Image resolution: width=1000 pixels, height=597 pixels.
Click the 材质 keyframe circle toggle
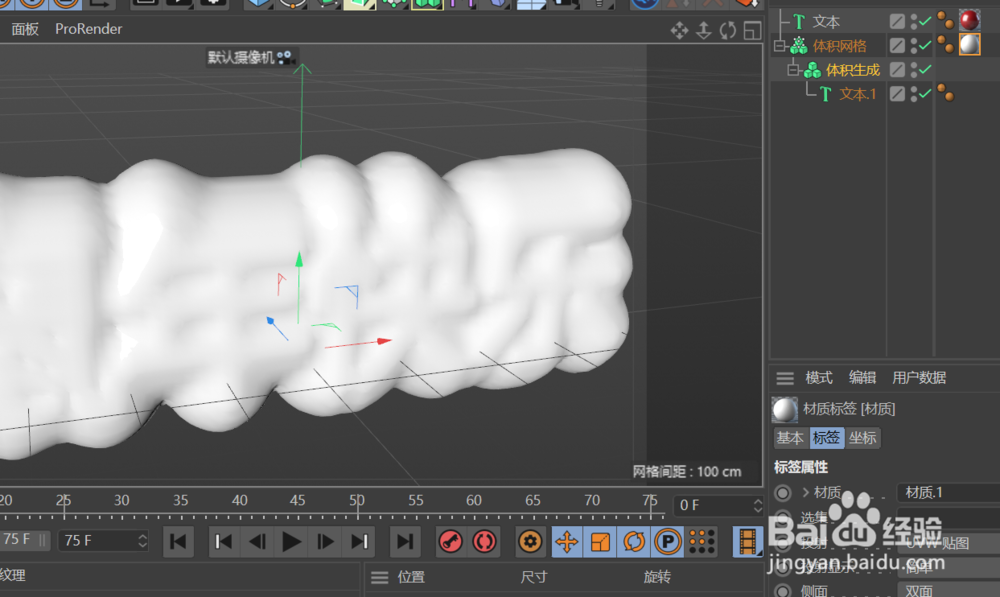click(783, 493)
